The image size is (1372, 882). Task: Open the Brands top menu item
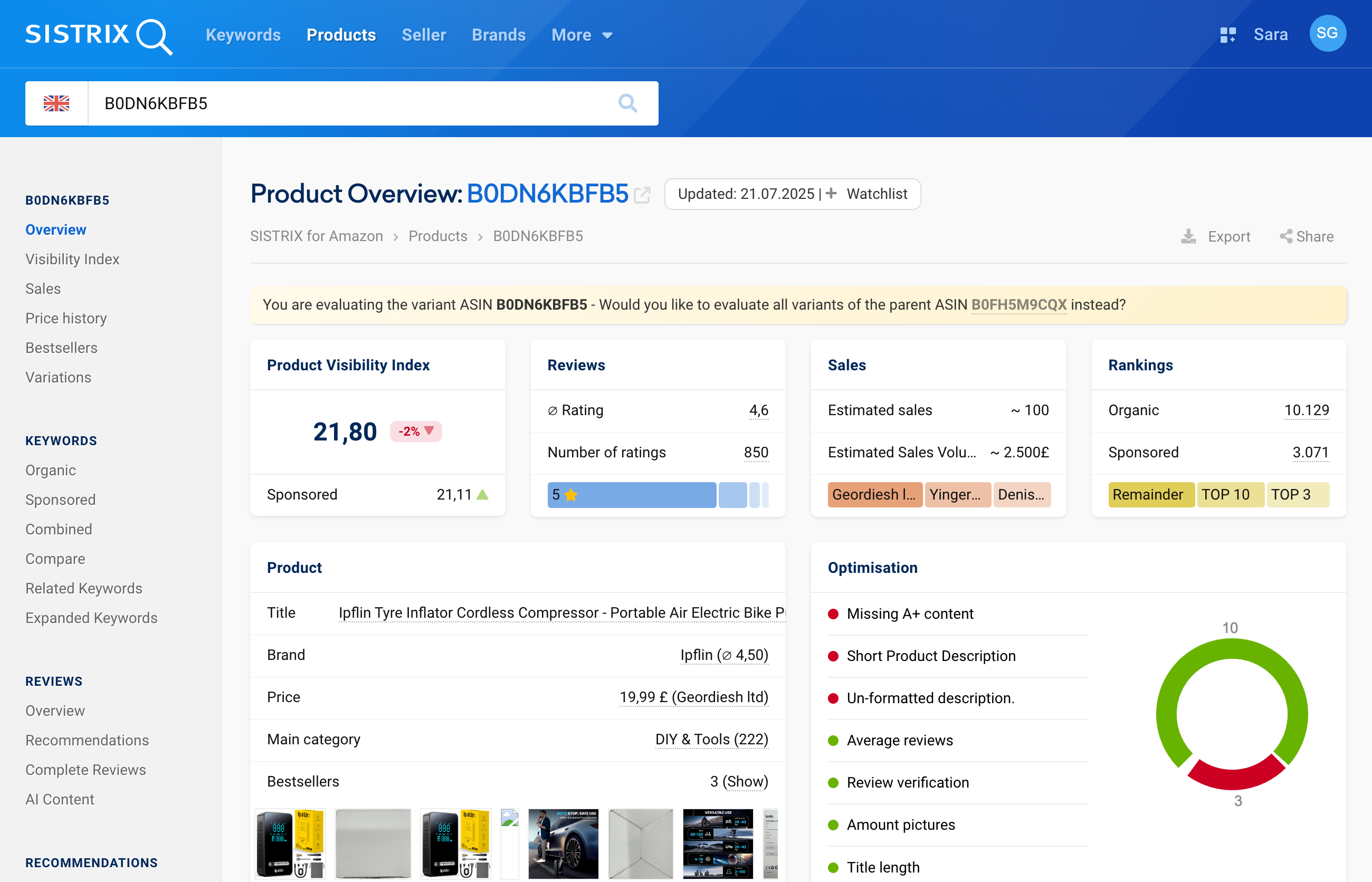[498, 35]
